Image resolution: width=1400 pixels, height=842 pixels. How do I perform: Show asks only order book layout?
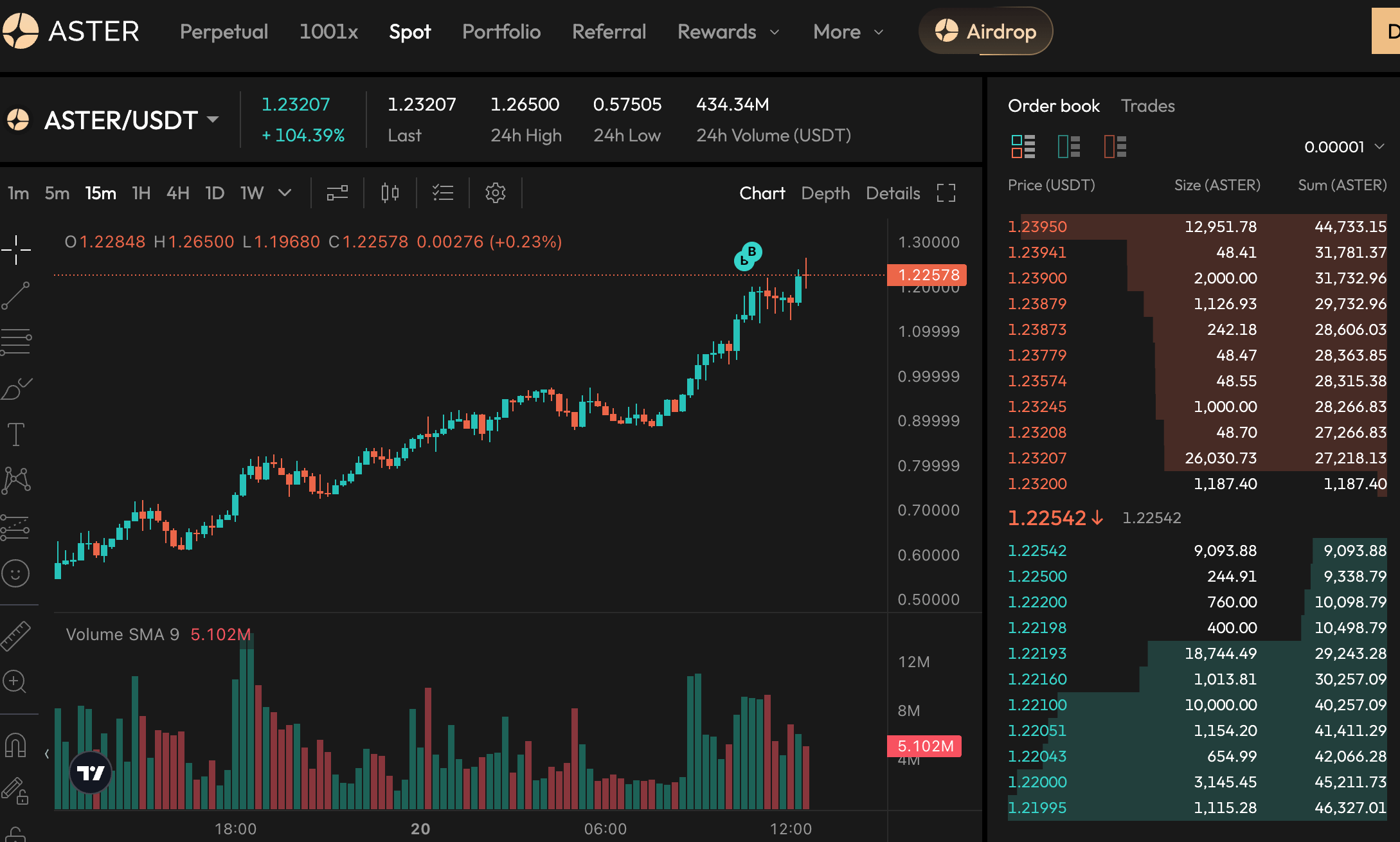click(x=1116, y=147)
